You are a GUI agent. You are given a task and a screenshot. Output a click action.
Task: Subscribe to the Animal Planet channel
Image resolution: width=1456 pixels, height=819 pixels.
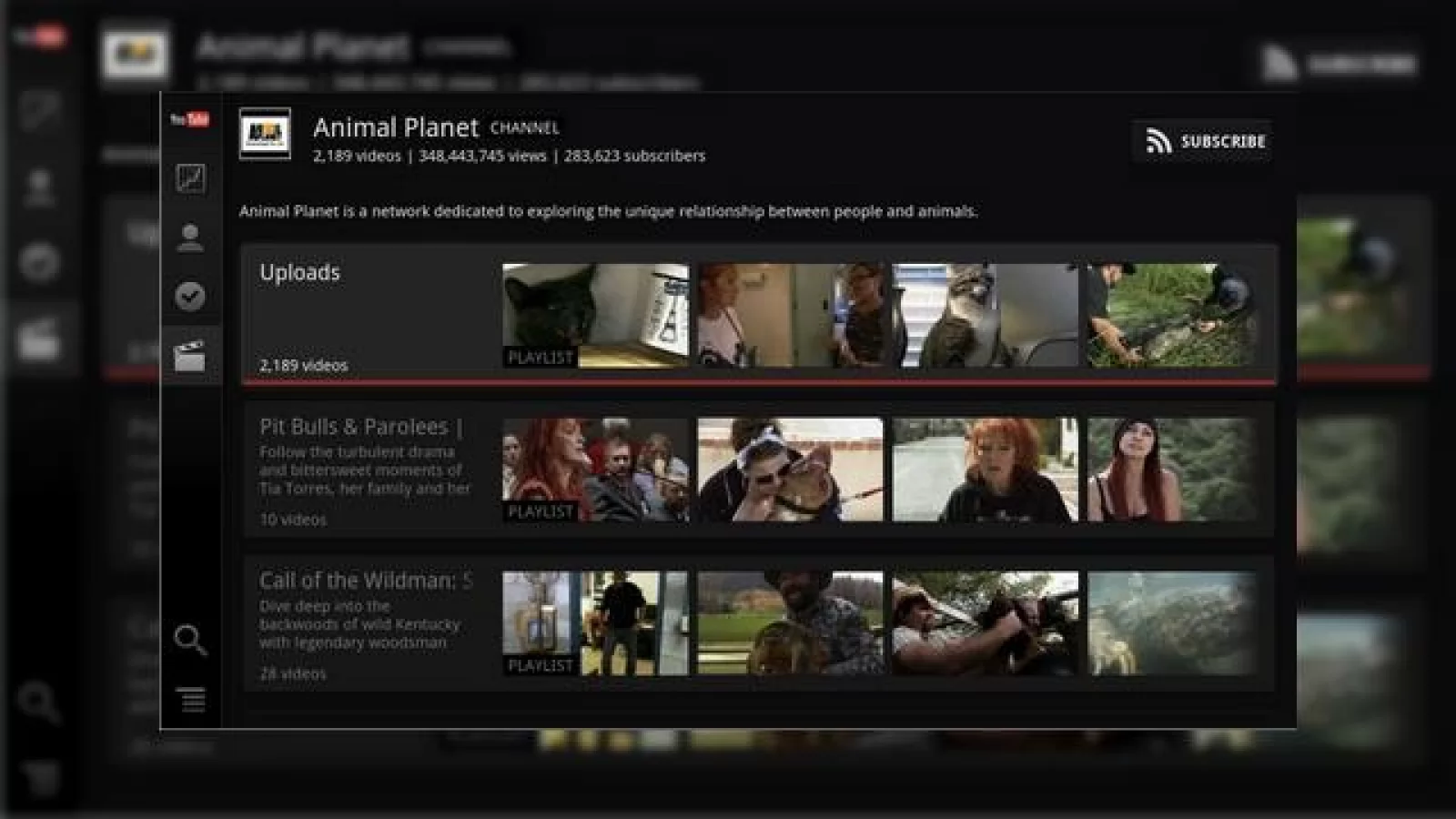tap(1203, 141)
